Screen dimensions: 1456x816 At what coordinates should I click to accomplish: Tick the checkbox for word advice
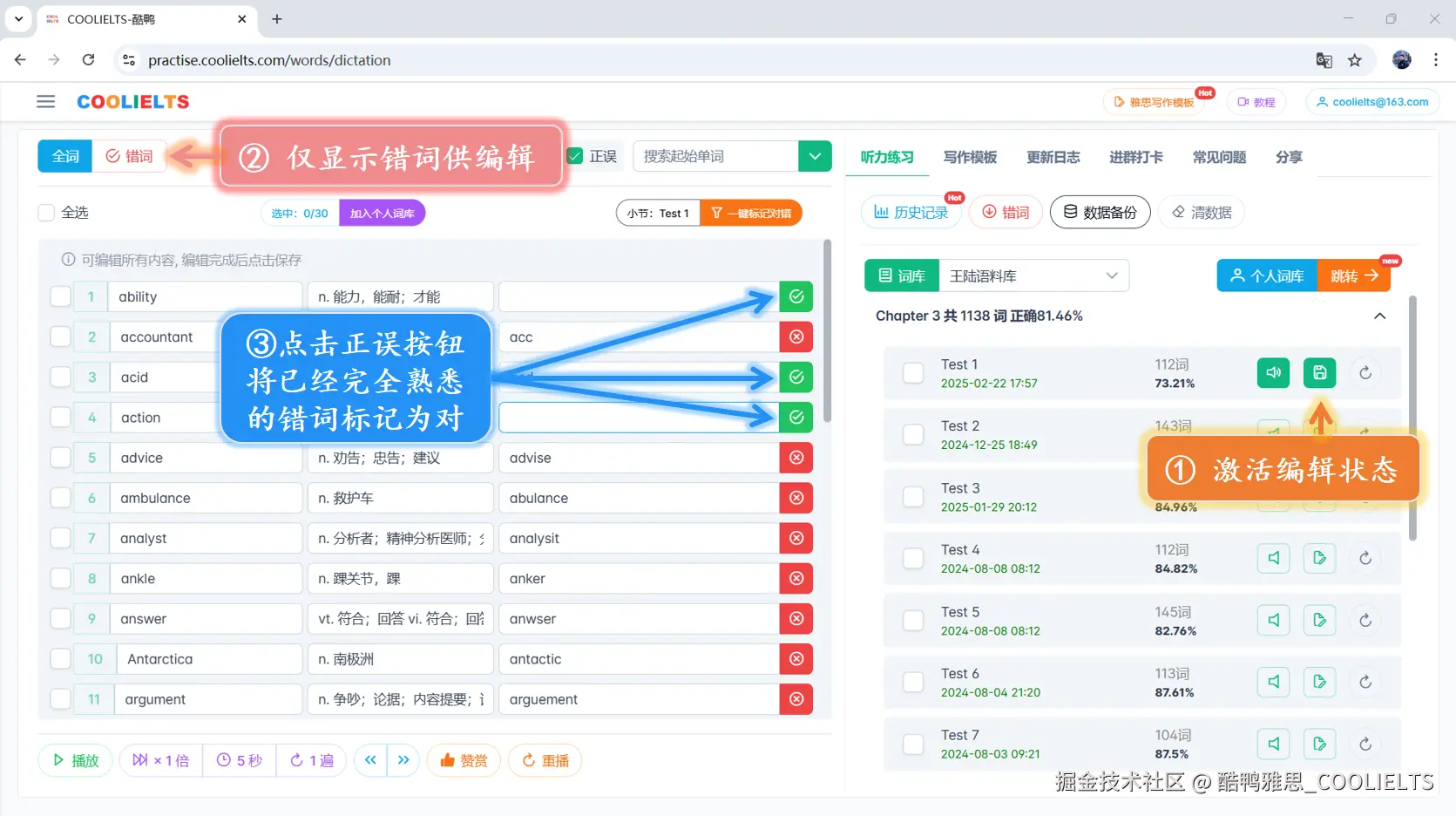click(x=60, y=458)
